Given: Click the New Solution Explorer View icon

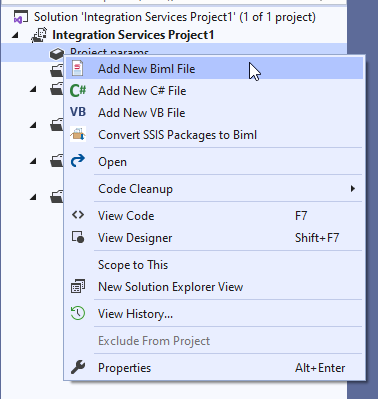Looking at the screenshot, I should tap(78, 286).
